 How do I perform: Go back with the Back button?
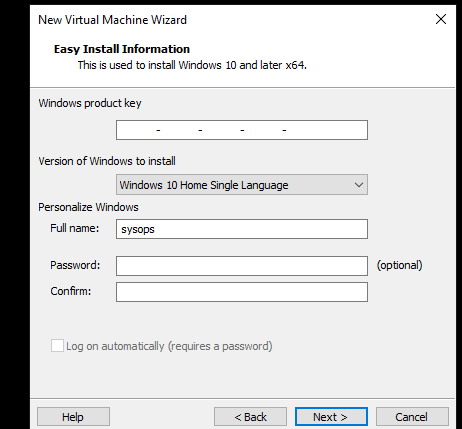tap(250, 417)
